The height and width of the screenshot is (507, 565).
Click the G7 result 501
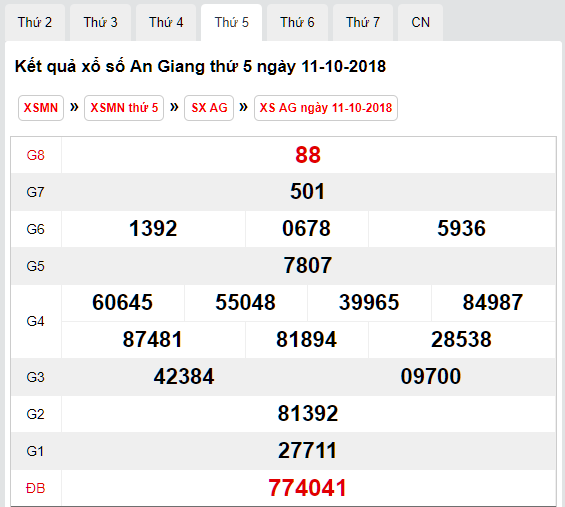(x=308, y=191)
